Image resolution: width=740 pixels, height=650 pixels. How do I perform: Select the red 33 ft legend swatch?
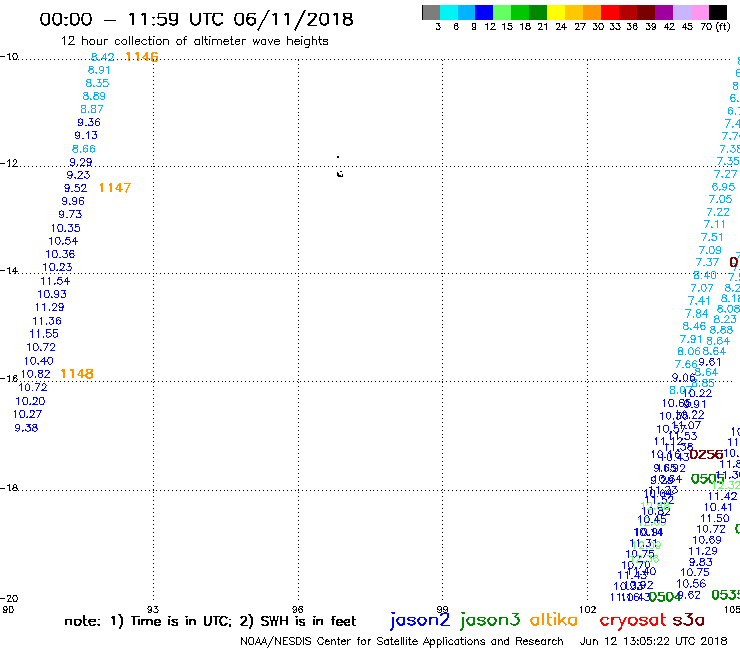click(x=610, y=12)
